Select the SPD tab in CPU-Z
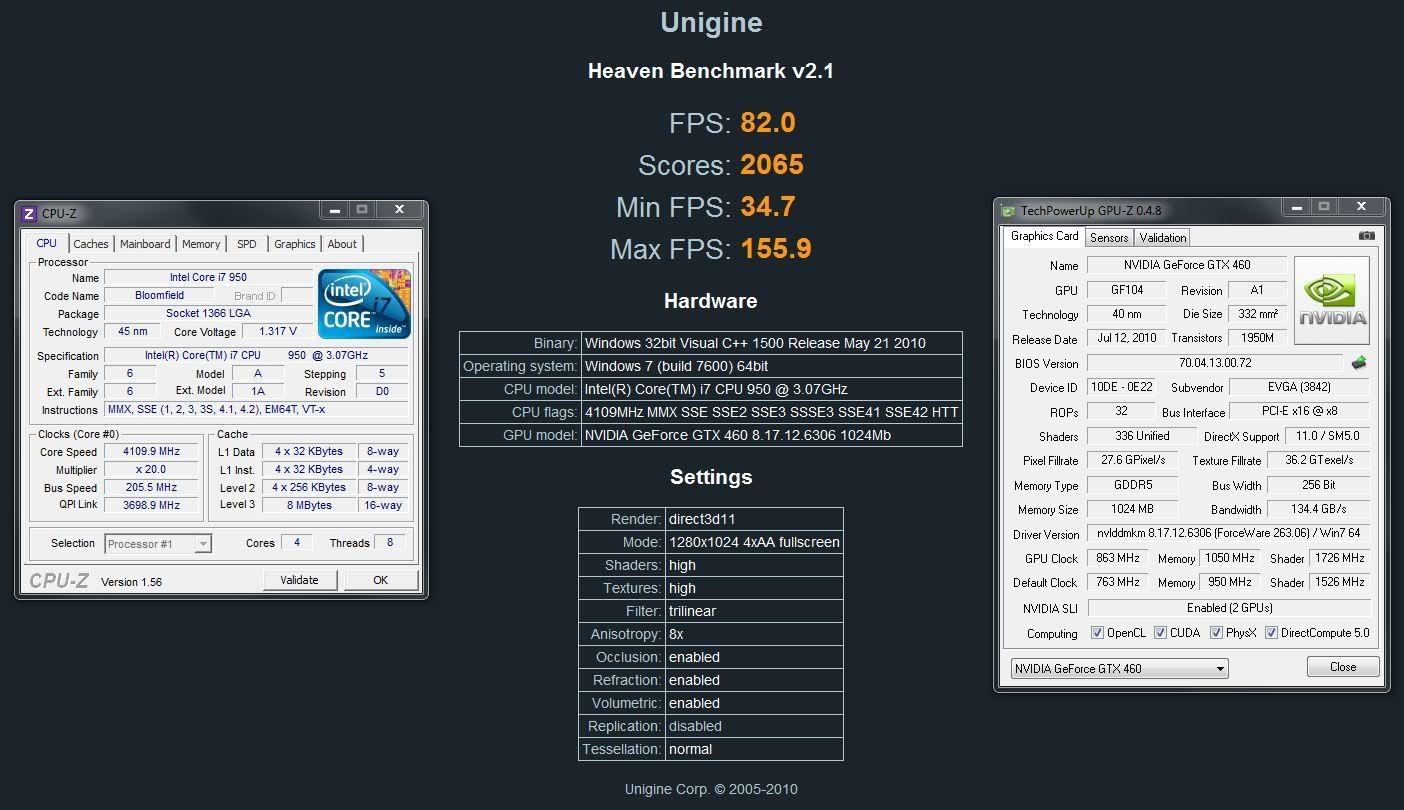Viewport: 1404px width, 810px height. pos(247,244)
